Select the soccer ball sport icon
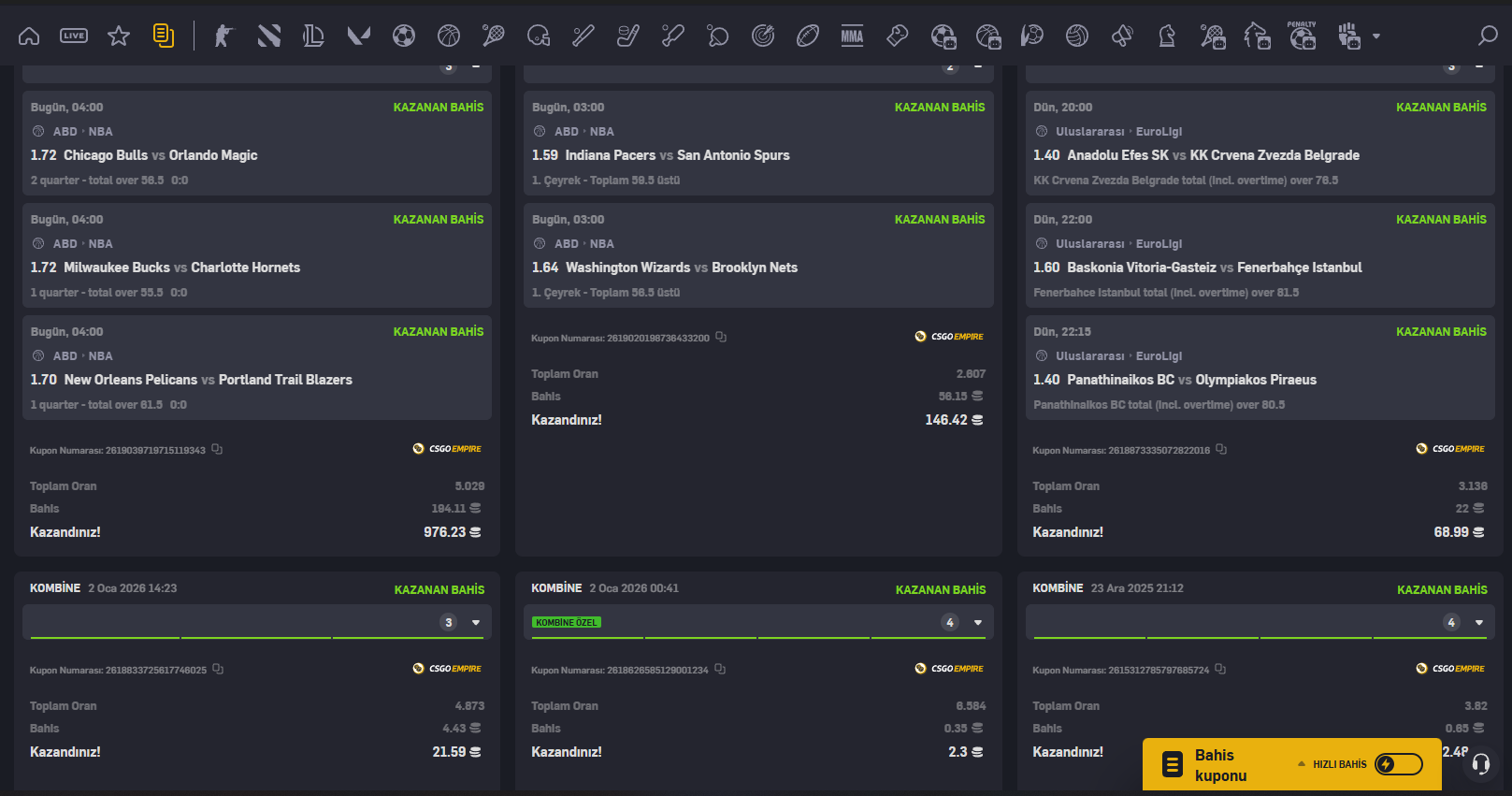This screenshot has width=1512, height=796. [404, 36]
